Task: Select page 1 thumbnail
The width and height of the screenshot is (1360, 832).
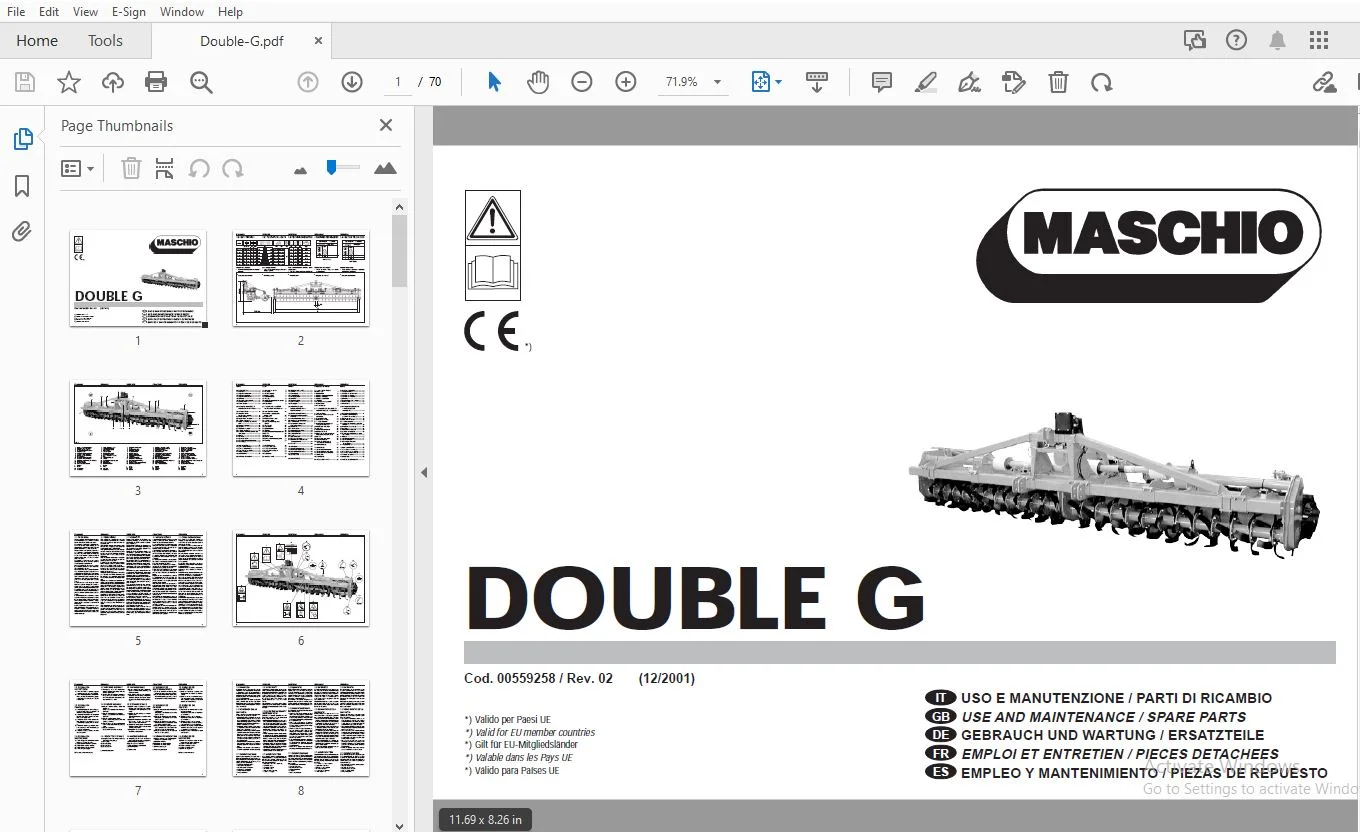Action: pyautogui.click(x=138, y=278)
